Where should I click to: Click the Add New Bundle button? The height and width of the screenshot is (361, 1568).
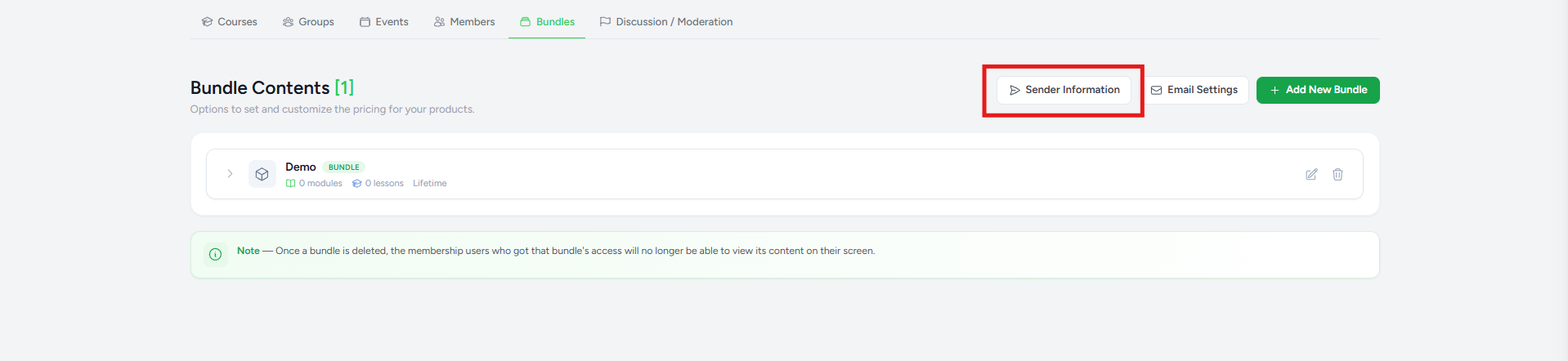[1318, 90]
